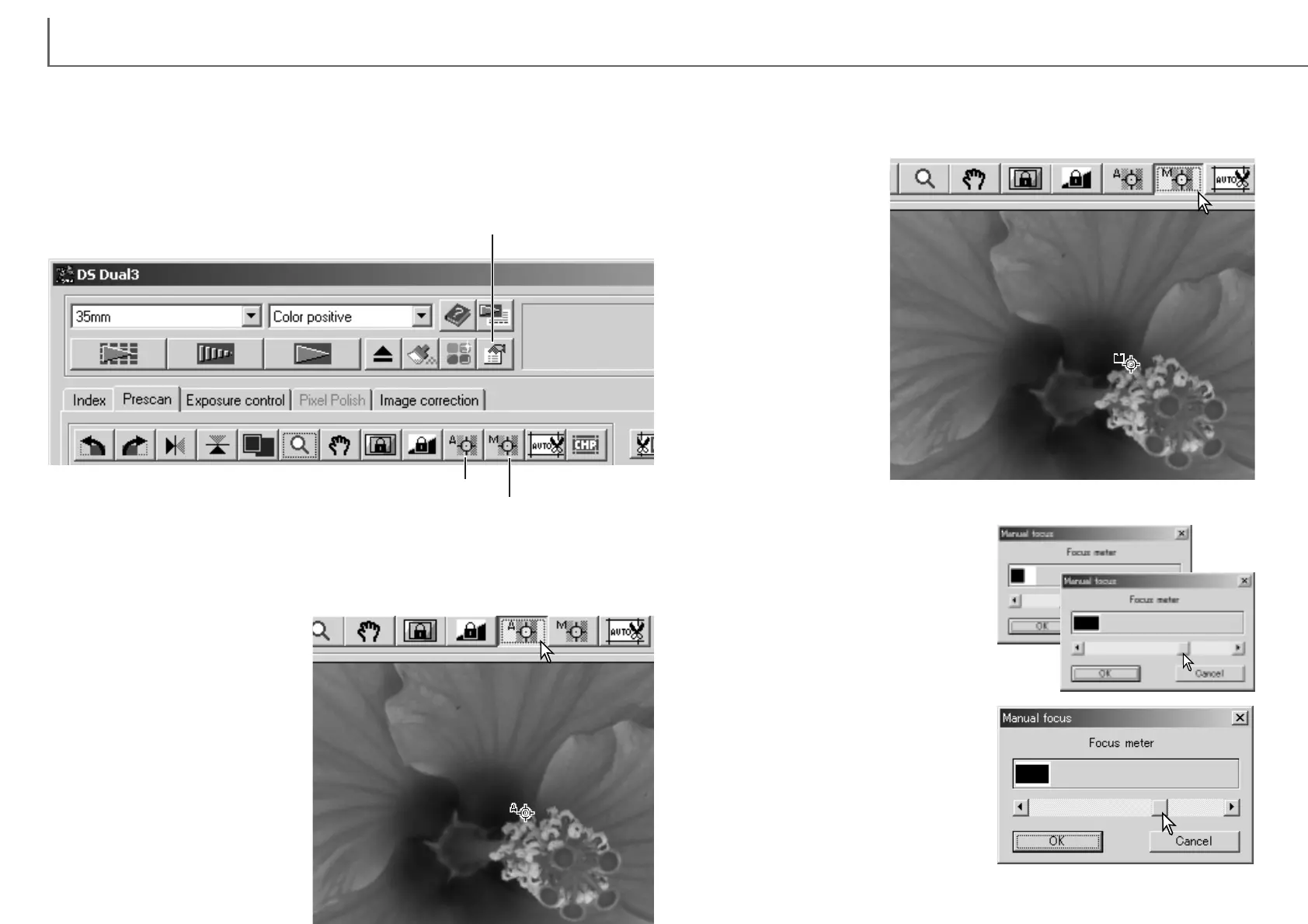This screenshot has height=924, width=1308.
Task: Go to the Image correction tab
Action: coord(429,400)
